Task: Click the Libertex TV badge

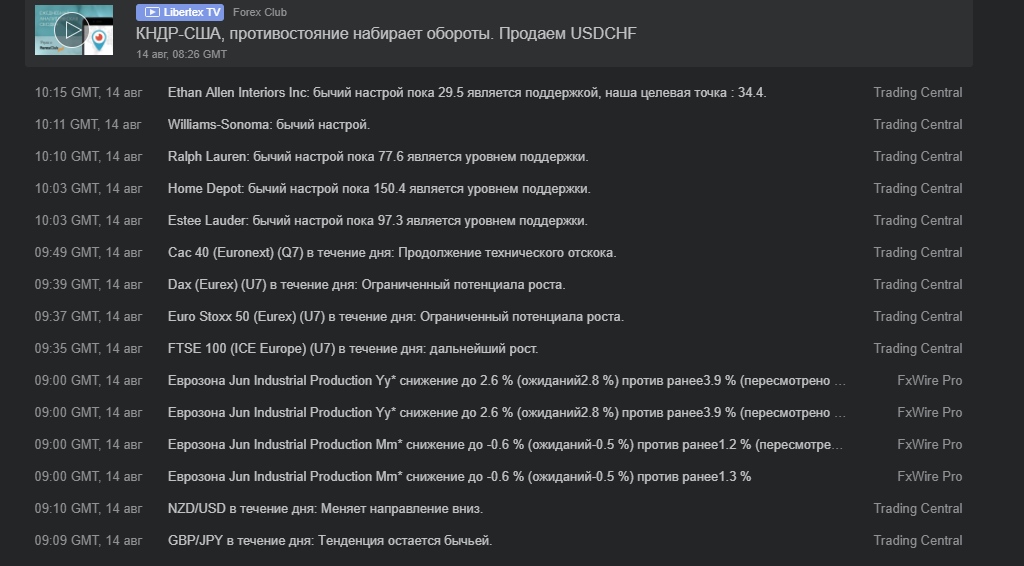Action: (179, 12)
